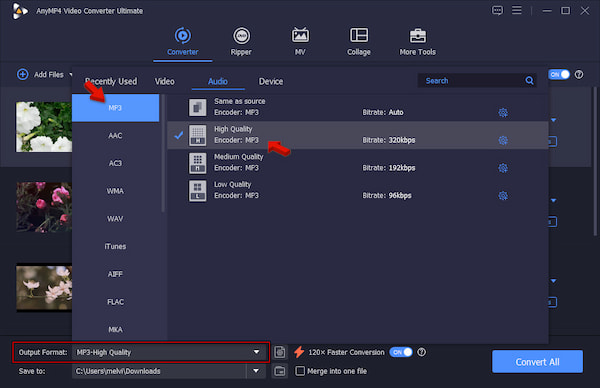Switch to the Recently Used tab
This screenshot has width=600, height=388.
point(111,81)
